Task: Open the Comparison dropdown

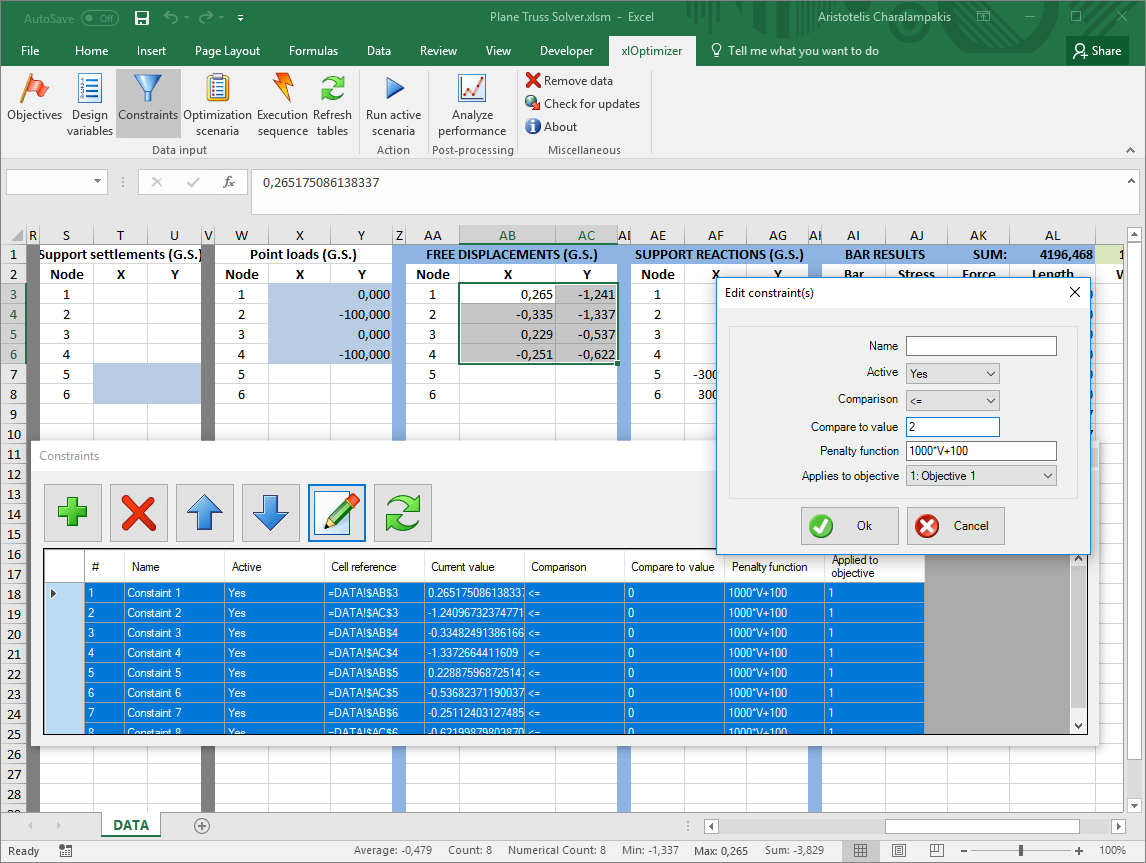Action: (952, 400)
